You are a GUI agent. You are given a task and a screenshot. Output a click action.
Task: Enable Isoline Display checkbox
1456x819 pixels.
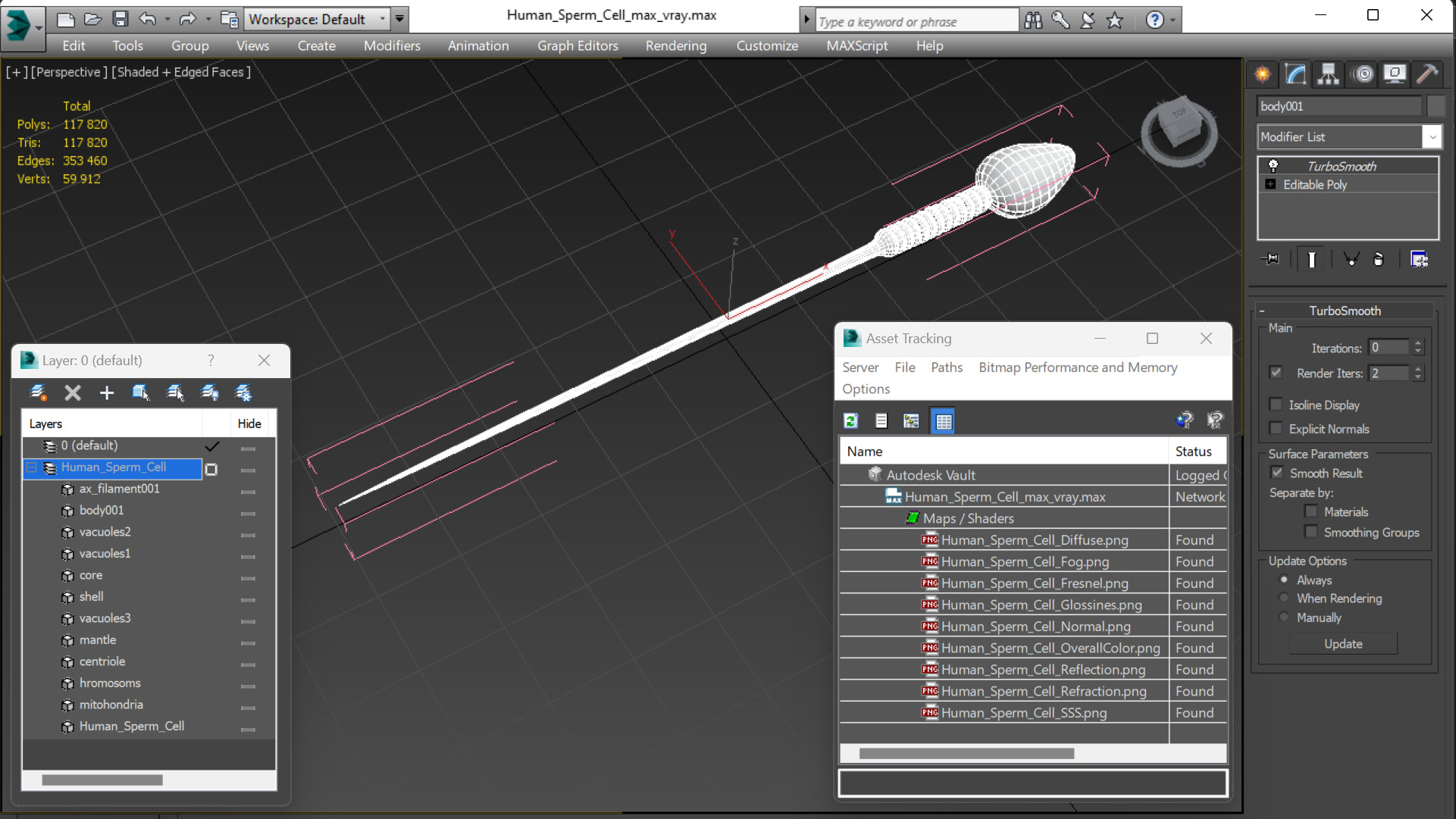1276,405
